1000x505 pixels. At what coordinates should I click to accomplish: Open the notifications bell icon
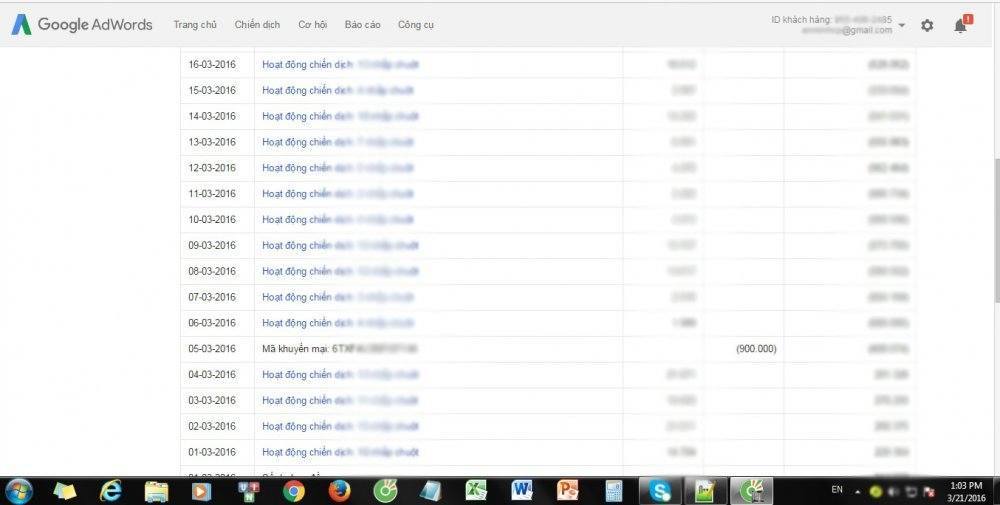(960, 26)
